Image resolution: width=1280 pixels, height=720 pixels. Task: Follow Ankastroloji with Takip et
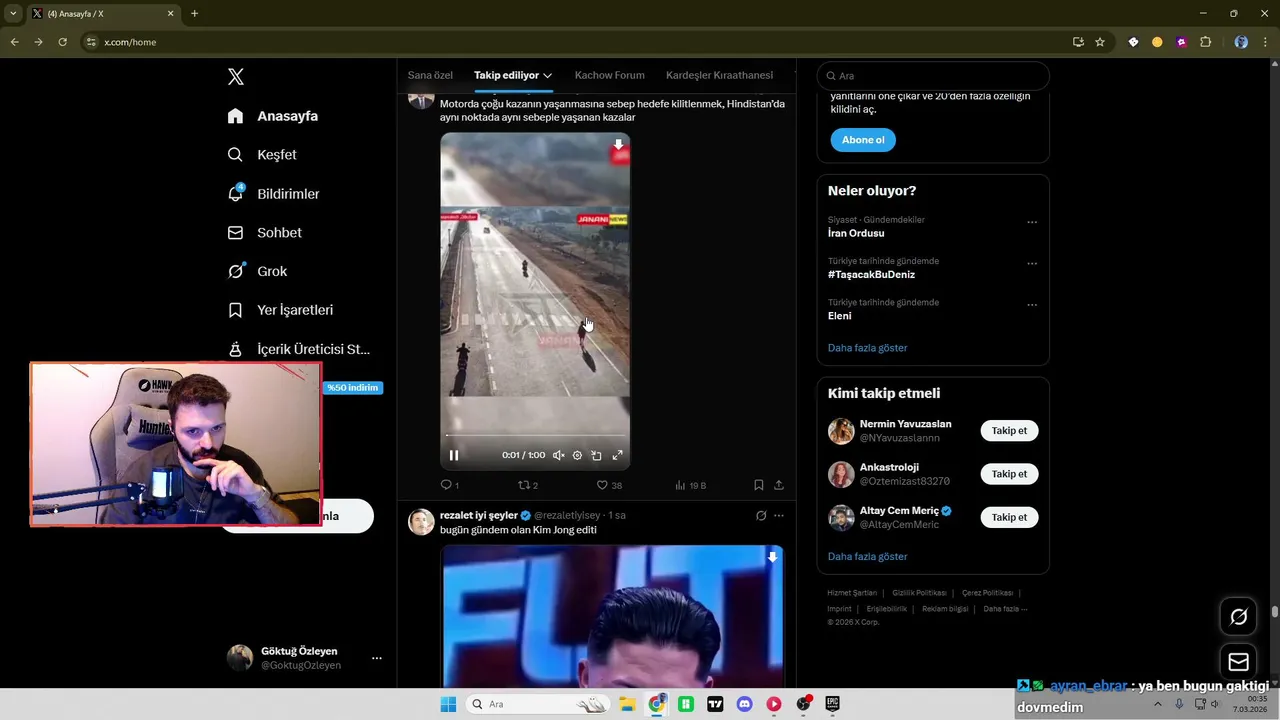[x=1009, y=474]
